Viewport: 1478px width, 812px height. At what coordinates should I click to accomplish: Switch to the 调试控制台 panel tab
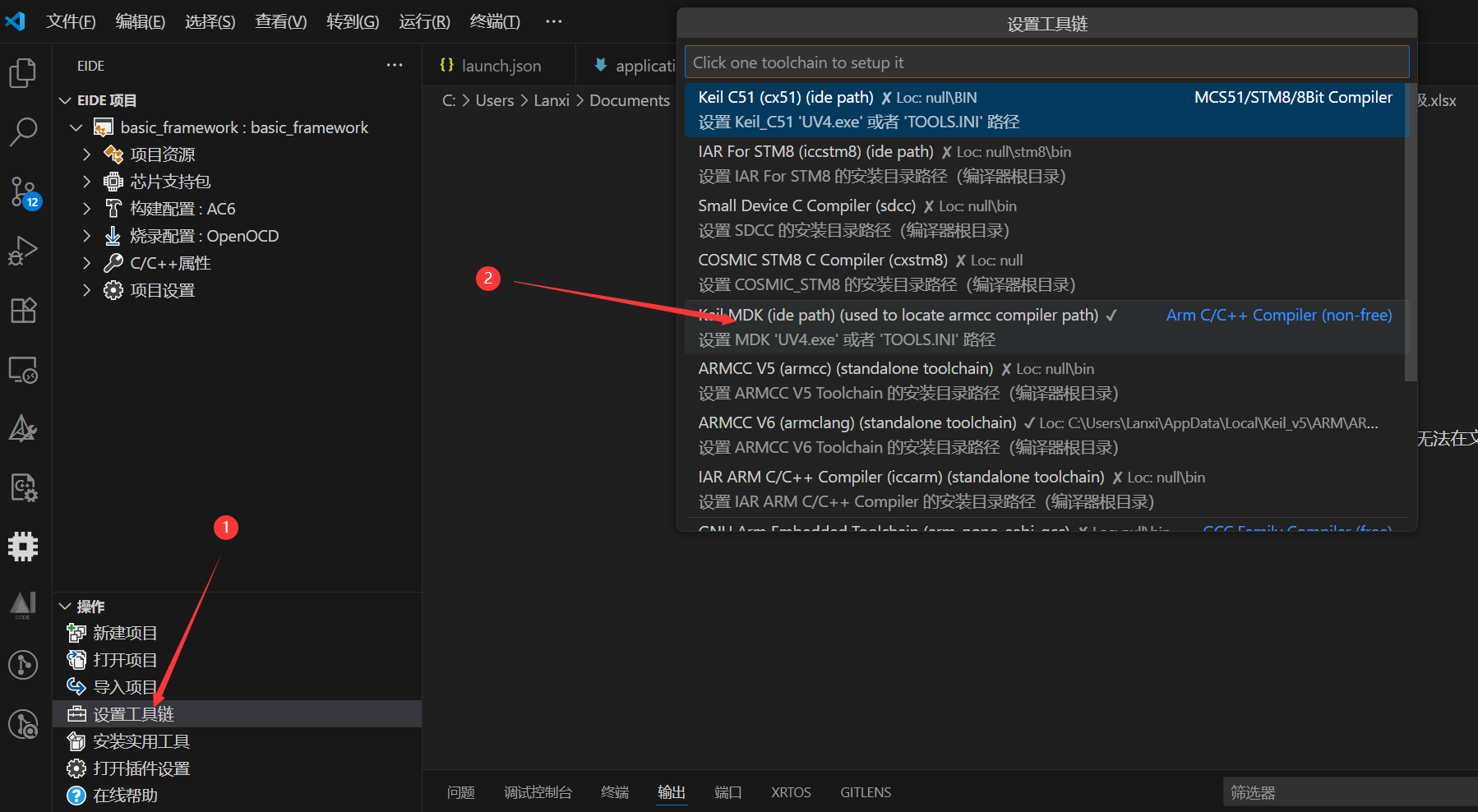coord(538,792)
